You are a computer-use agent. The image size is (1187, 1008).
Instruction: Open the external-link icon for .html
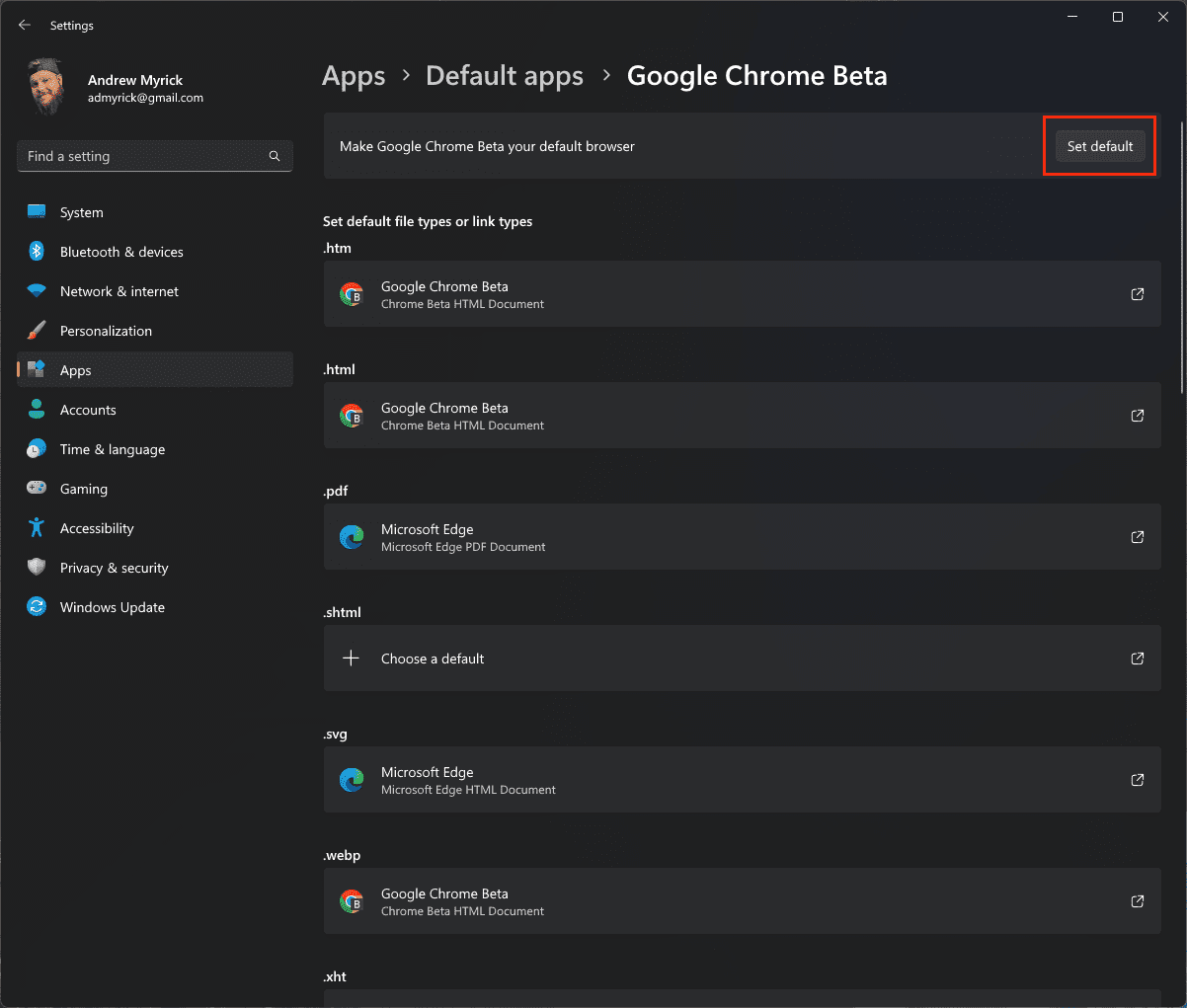tap(1138, 416)
